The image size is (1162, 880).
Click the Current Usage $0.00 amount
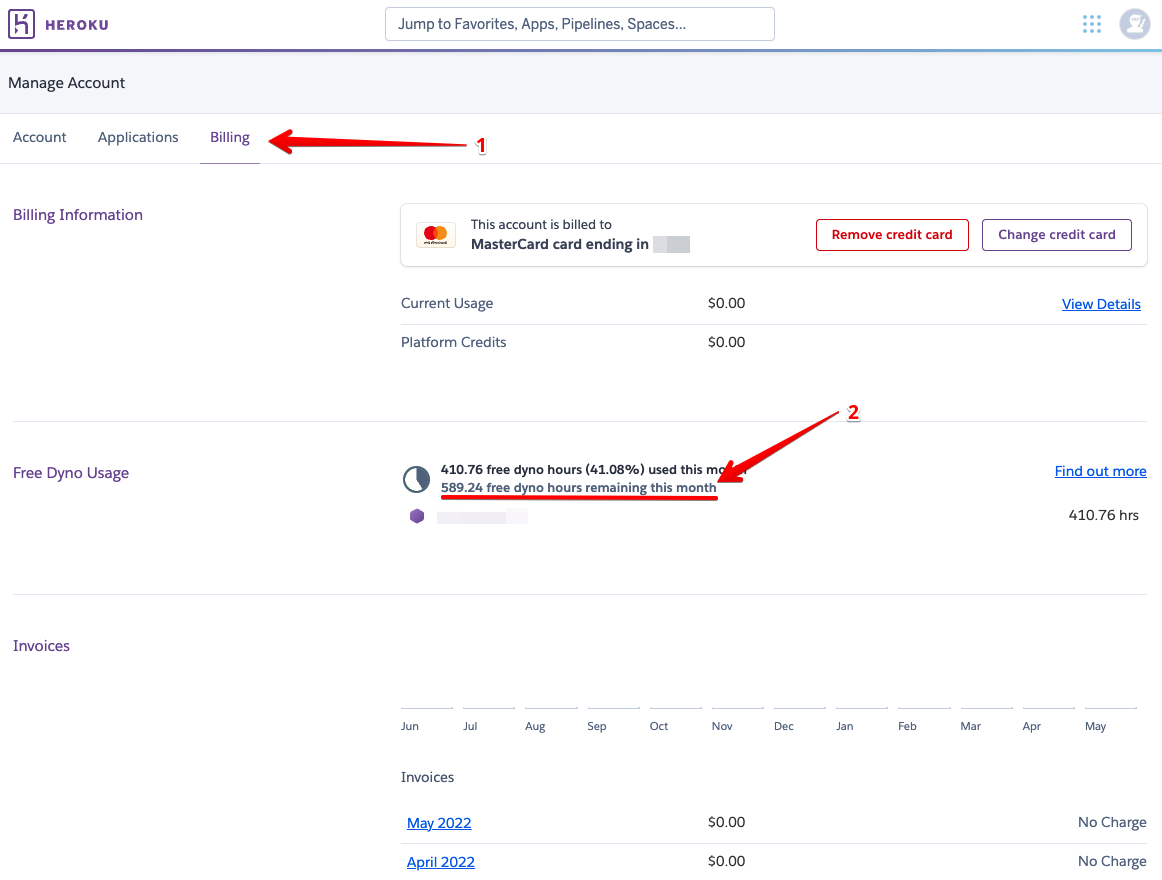tap(726, 303)
